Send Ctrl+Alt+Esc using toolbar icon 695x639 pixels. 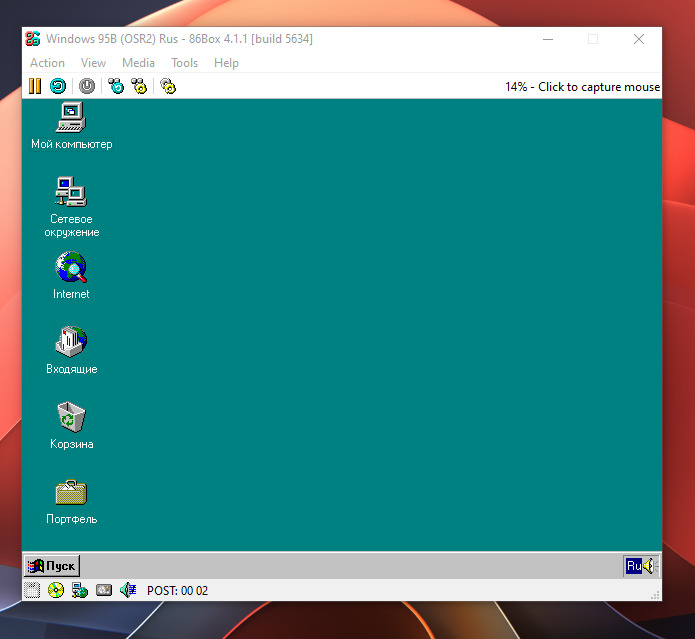coord(139,87)
